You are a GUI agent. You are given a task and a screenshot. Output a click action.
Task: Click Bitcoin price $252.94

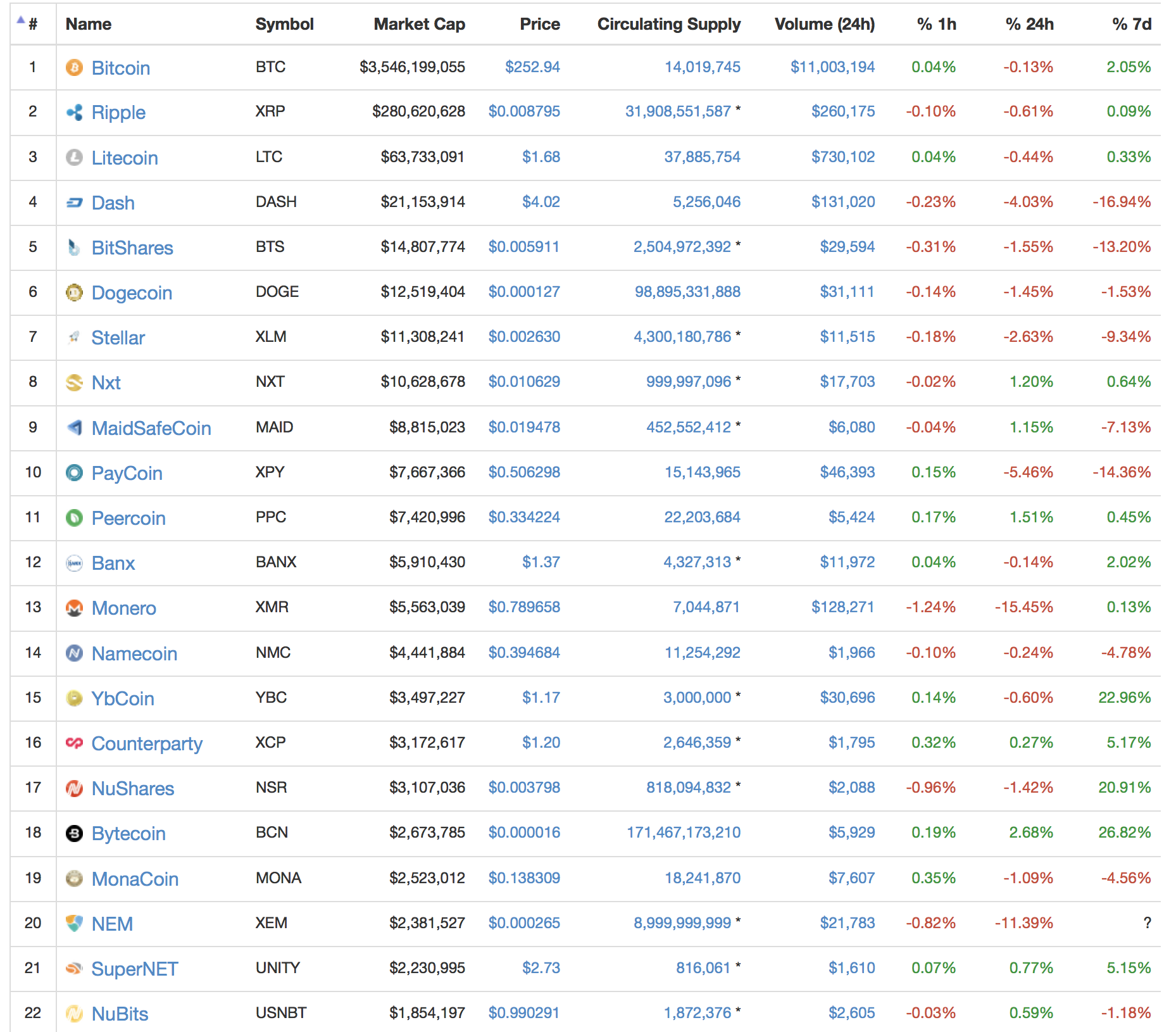click(x=532, y=67)
